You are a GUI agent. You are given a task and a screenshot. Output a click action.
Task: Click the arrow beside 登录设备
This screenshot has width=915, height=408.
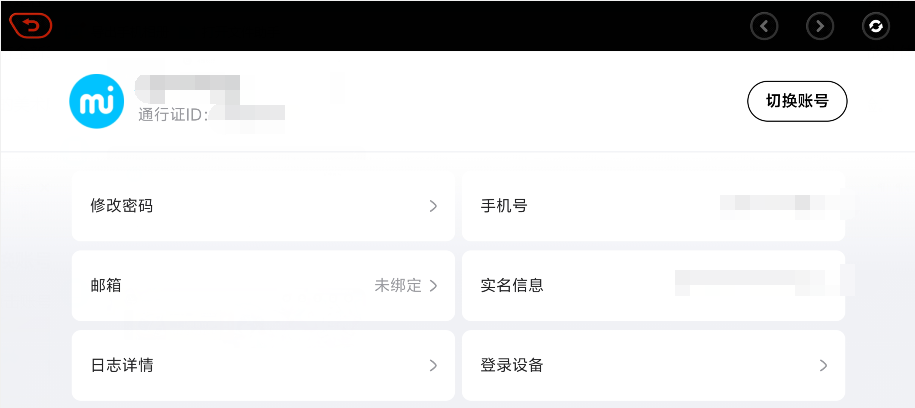pyautogui.click(x=823, y=365)
